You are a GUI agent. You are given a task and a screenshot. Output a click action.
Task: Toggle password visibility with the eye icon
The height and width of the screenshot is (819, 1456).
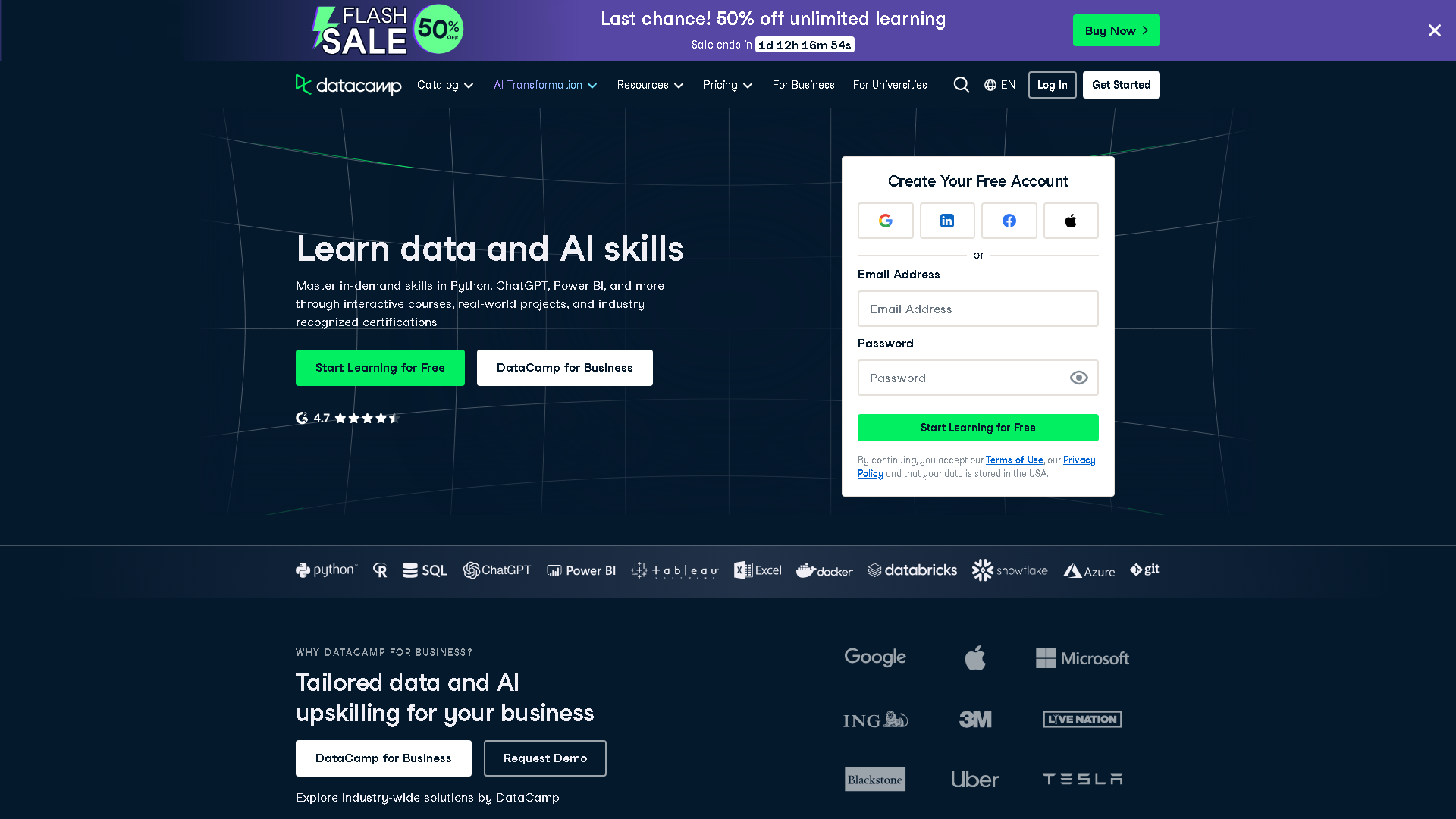(x=1079, y=377)
